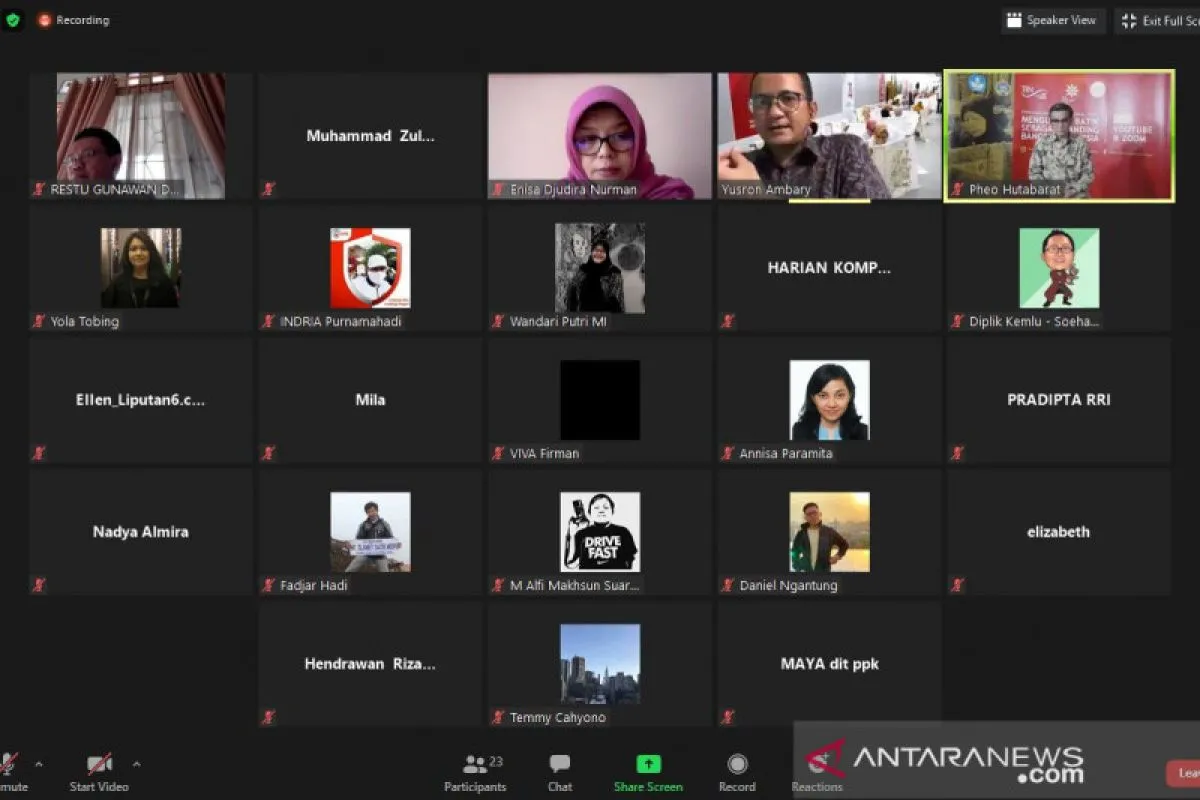
Task: Select Pheo Hutabarat's highlighted video tile
Action: pyautogui.click(x=1059, y=135)
